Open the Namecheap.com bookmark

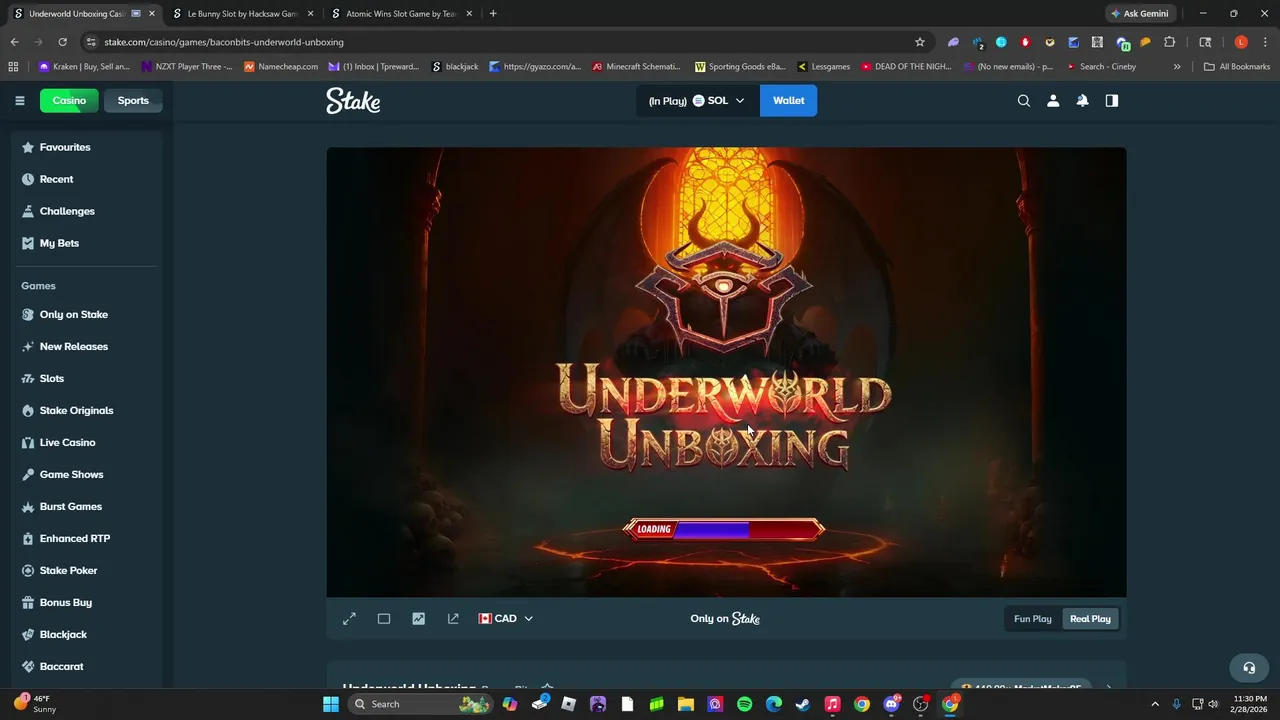click(x=281, y=66)
